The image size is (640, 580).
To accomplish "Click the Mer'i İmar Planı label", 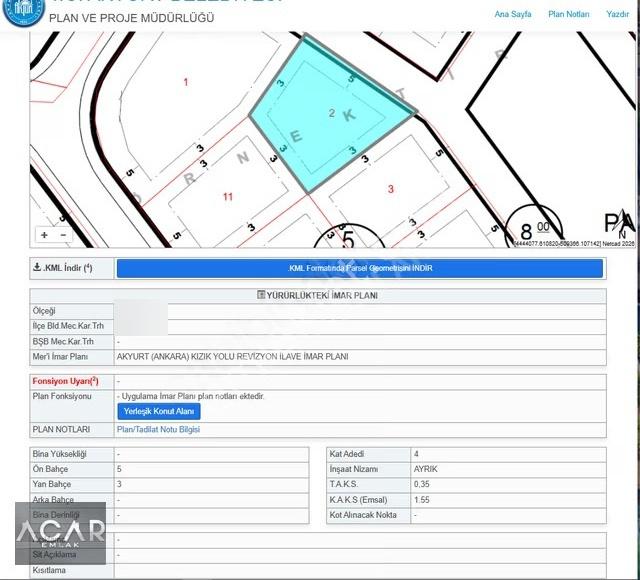I will pyautogui.click(x=60, y=357).
